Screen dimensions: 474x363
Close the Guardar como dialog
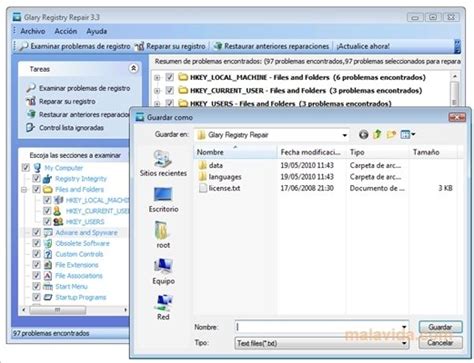[457, 117]
